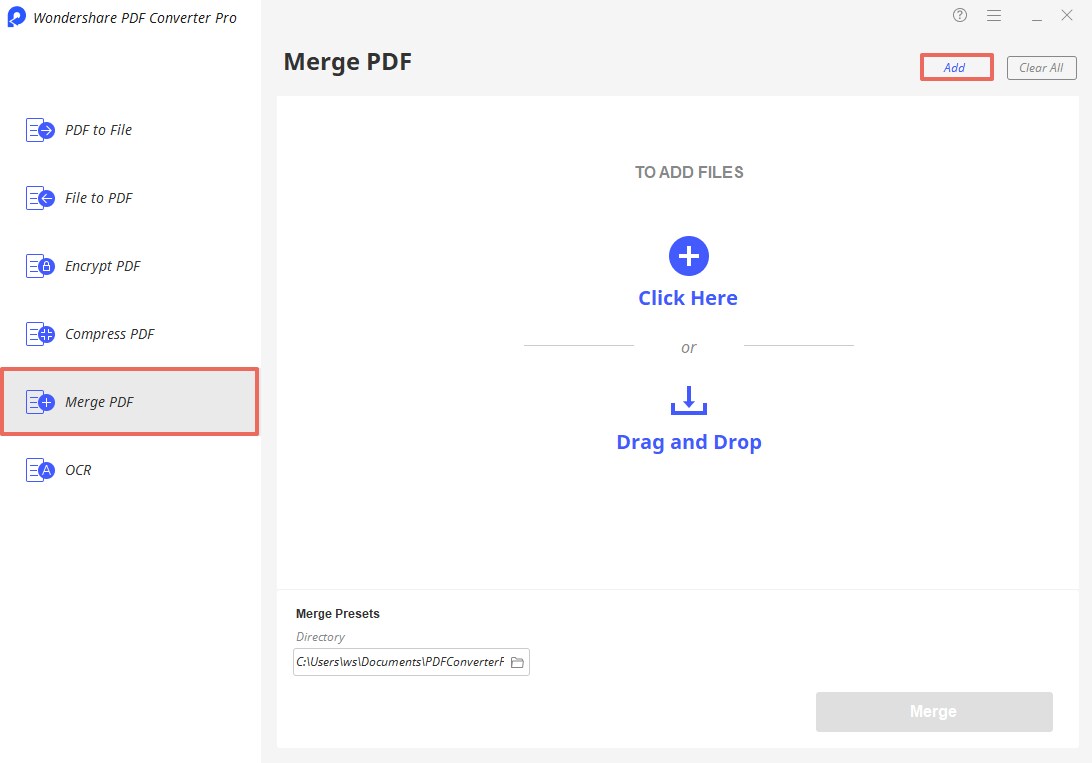Select the Encrypt PDF tool
The width and height of the screenshot is (1092, 763).
(x=100, y=266)
